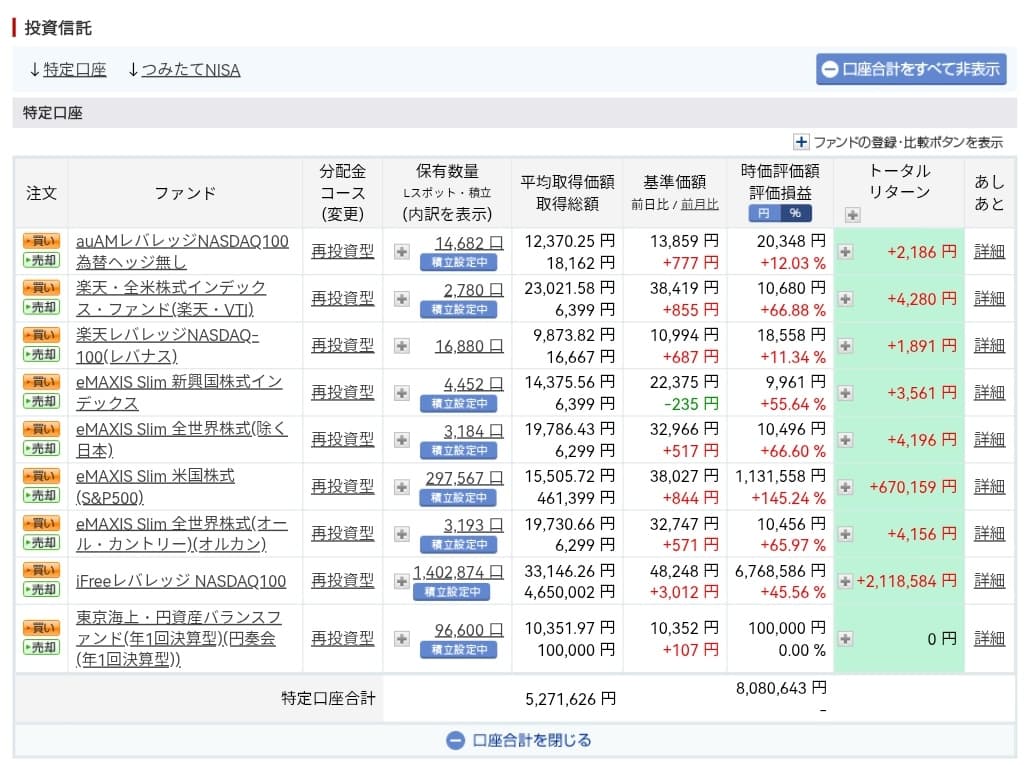The height and width of the screenshot is (765, 1028).
Task: Expand total return details for iFreeレバレッジ NASDAQ100
Action: [845, 581]
